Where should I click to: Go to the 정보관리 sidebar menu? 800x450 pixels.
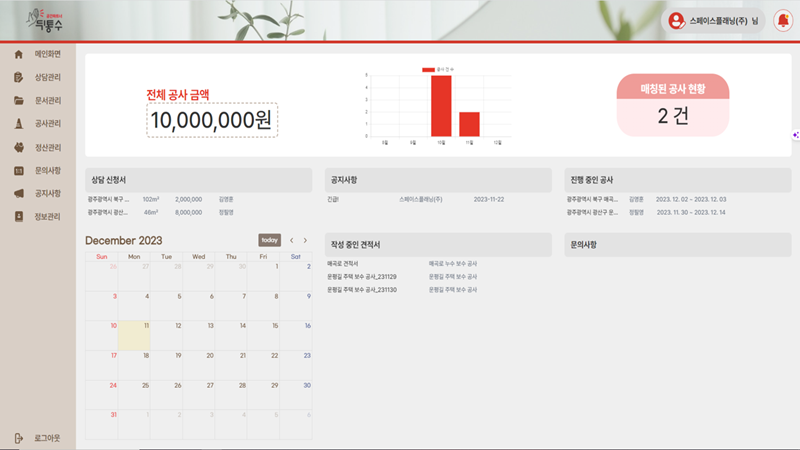point(38,216)
